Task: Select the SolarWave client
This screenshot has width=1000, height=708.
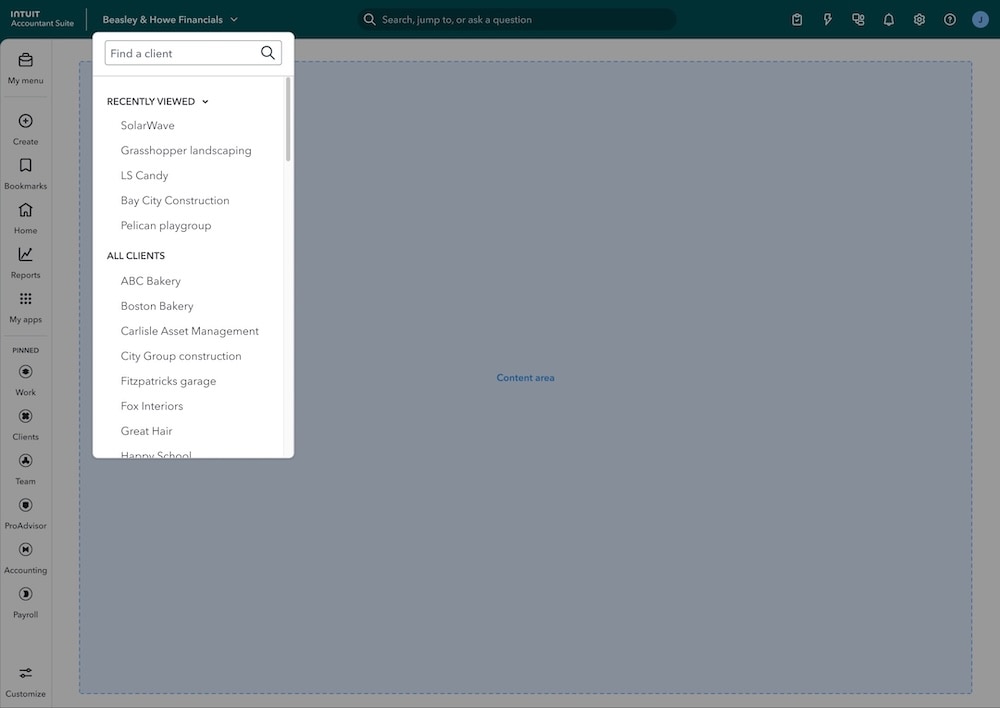Action: (x=147, y=125)
